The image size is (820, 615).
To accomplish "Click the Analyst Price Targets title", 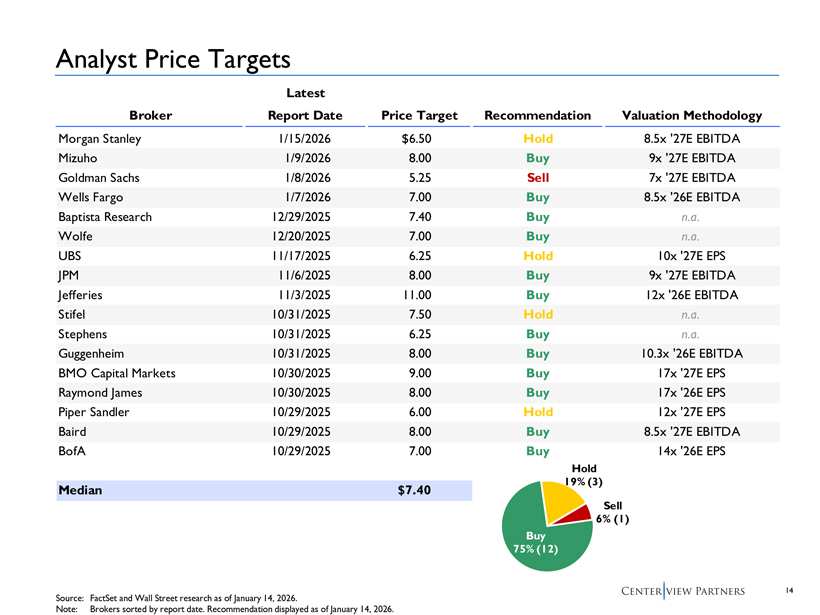I will point(173,59).
